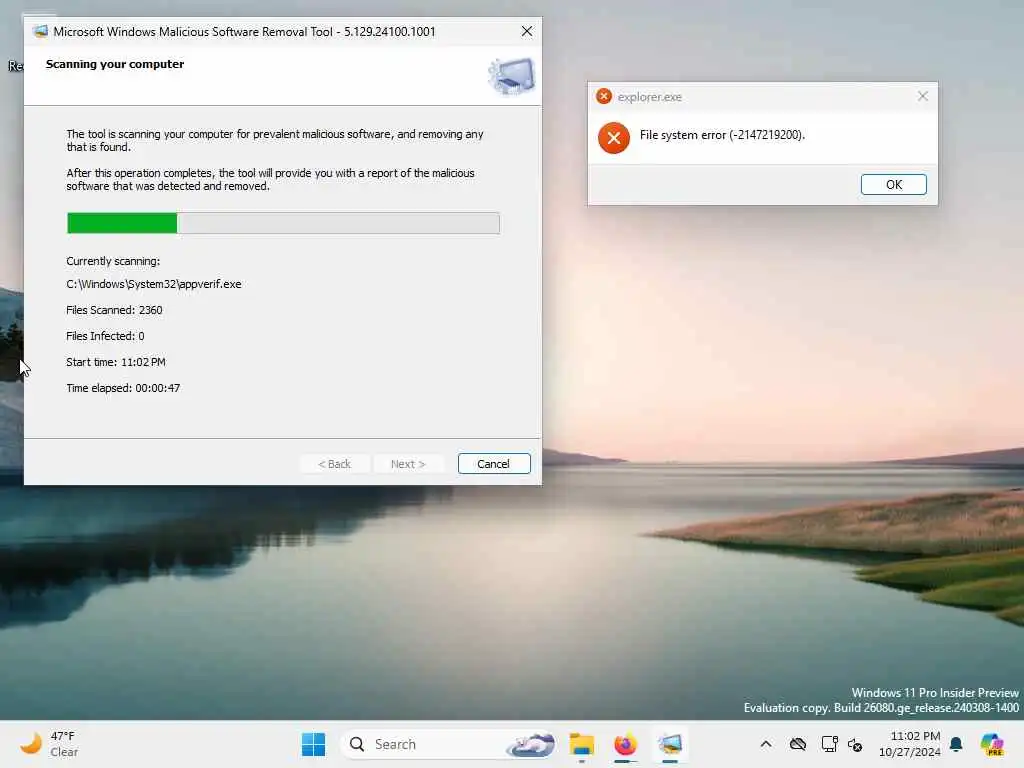This screenshot has width=1024, height=768.
Task: Open File Explorer from the taskbar
Action: (581, 744)
